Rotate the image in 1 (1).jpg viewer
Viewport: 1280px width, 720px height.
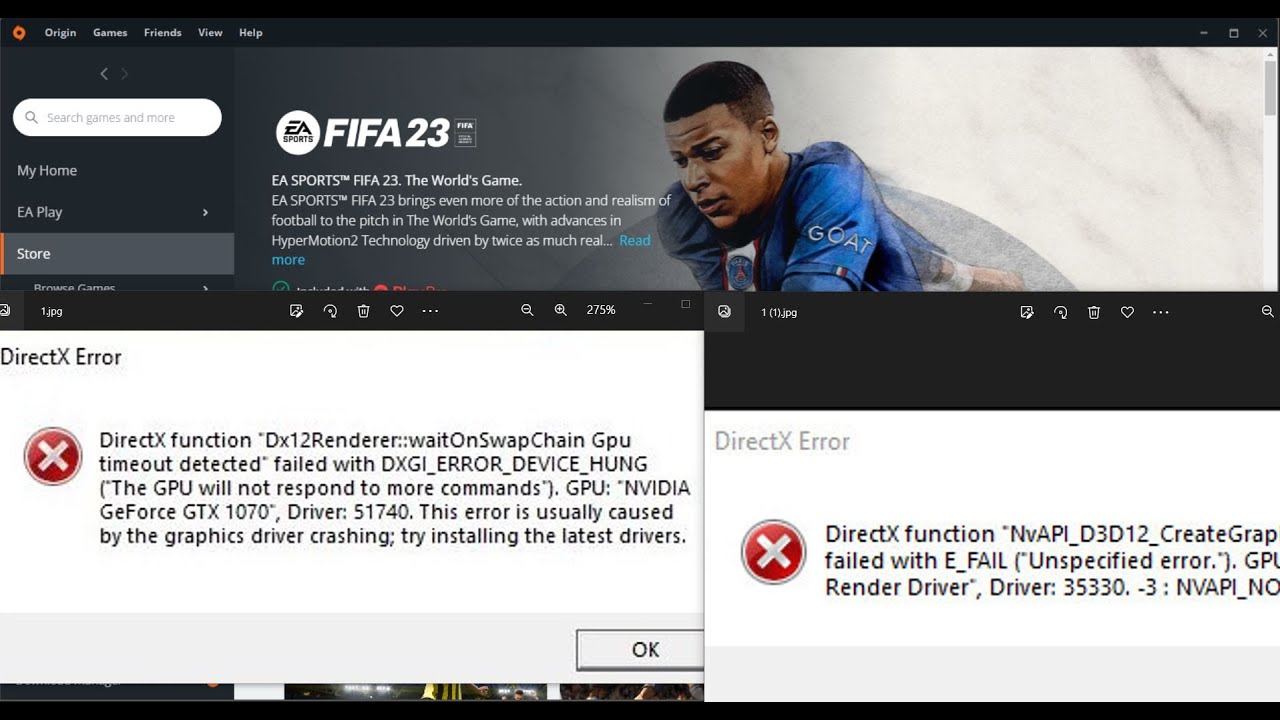point(1060,312)
